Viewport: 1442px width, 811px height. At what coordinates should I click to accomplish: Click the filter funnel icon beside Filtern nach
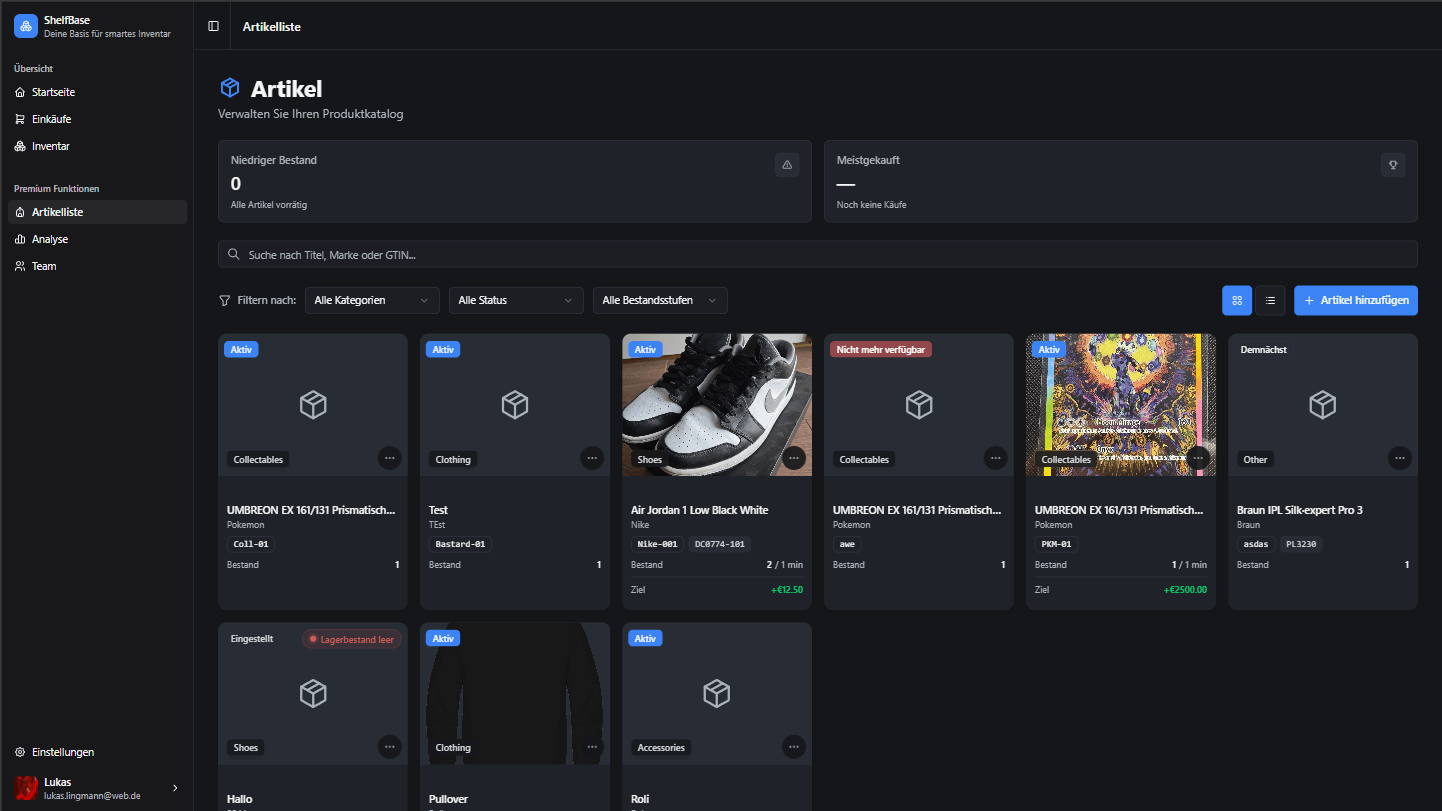click(223, 299)
